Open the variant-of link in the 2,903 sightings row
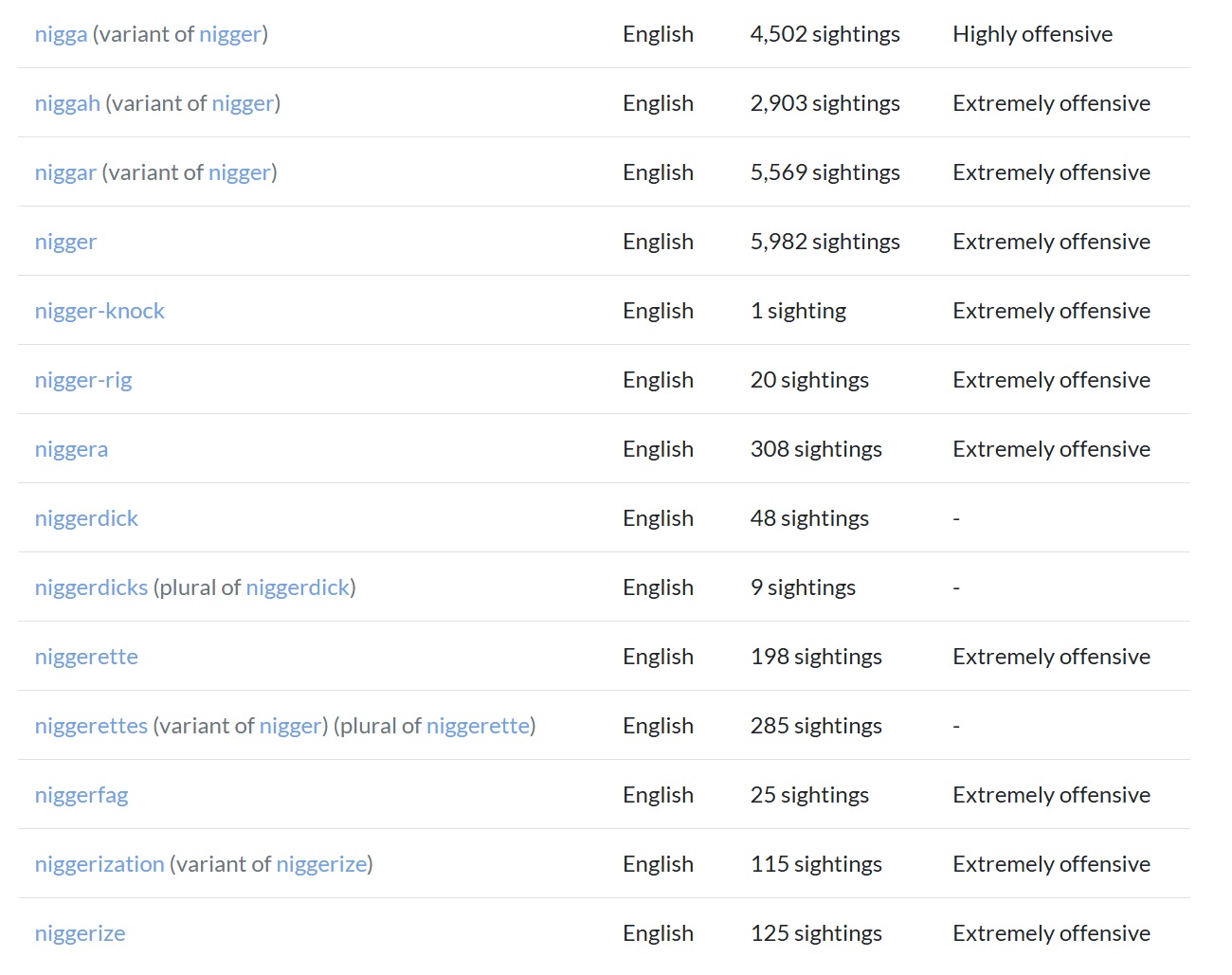Viewport: 1232px width, 975px height. pos(243,104)
